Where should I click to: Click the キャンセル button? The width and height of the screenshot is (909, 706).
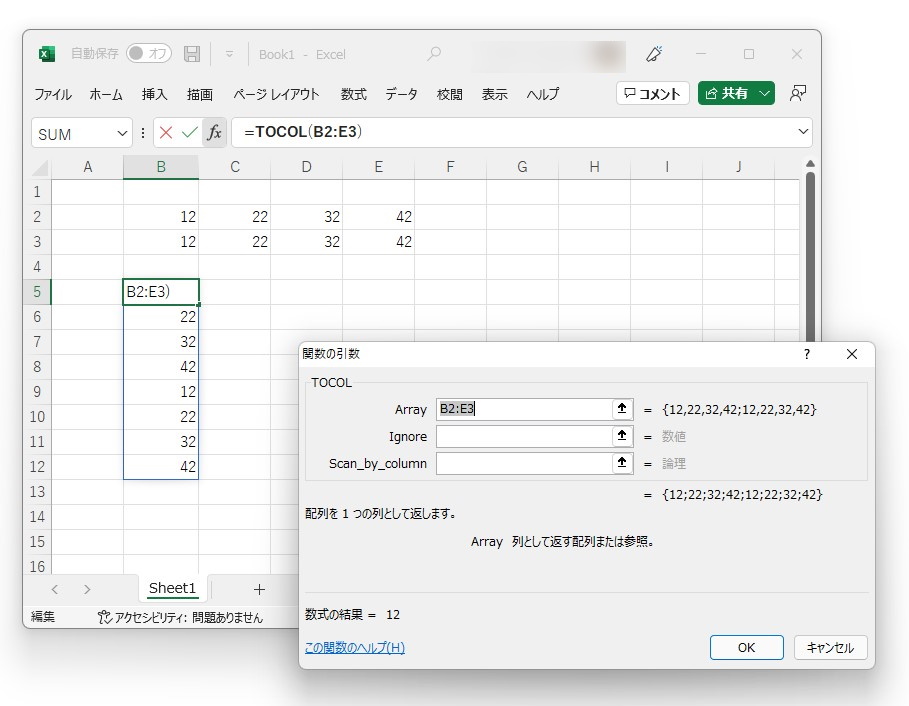click(830, 647)
